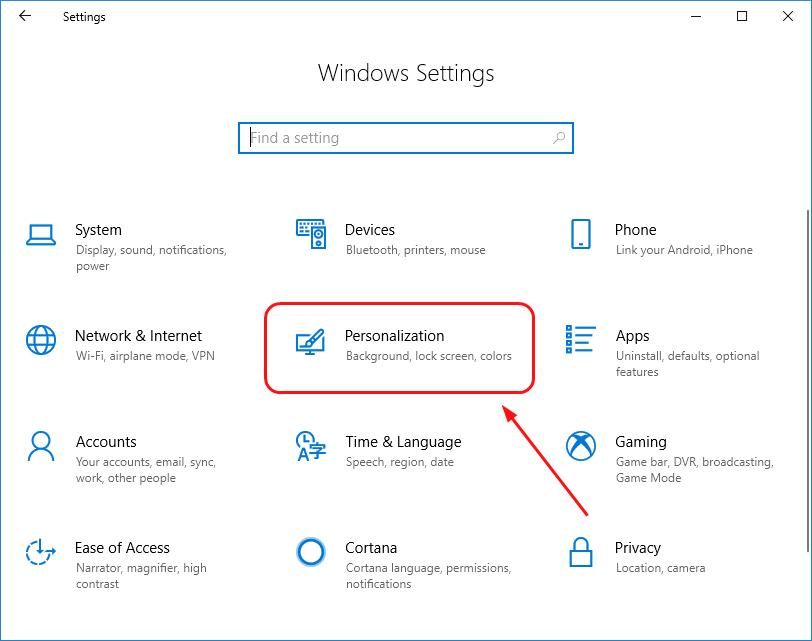Open the Ease of Access icon
The image size is (812, 641).
41,552
